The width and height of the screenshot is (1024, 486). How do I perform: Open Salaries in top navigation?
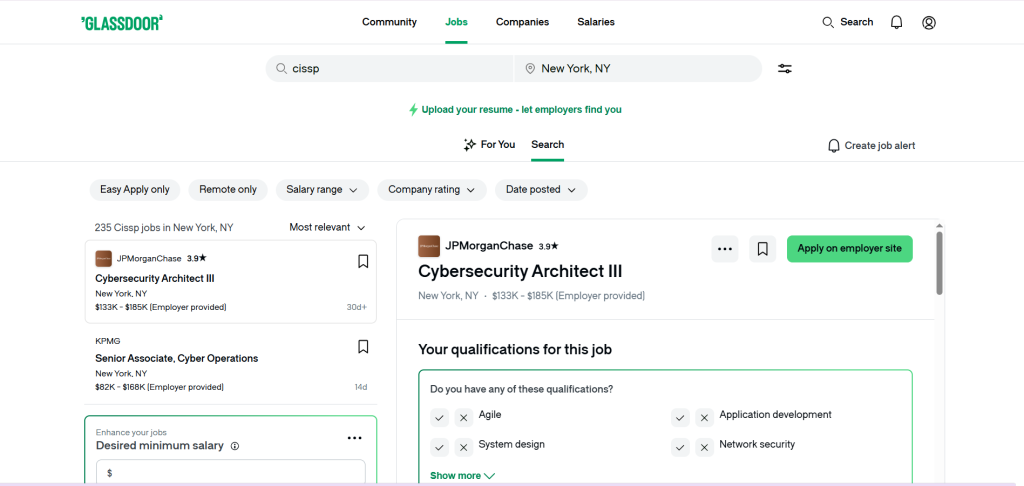(x=596, y=22)
